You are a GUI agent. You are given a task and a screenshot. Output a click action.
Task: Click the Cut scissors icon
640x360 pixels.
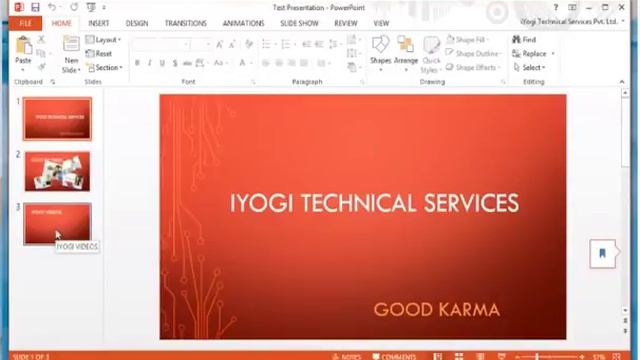(41, 40)
